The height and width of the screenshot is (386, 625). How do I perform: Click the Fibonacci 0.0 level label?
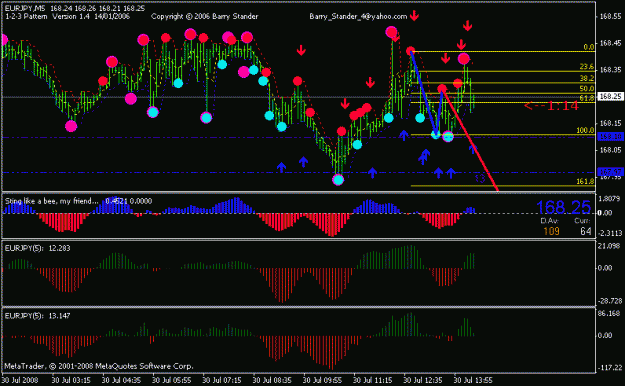(x=588, y=47)
